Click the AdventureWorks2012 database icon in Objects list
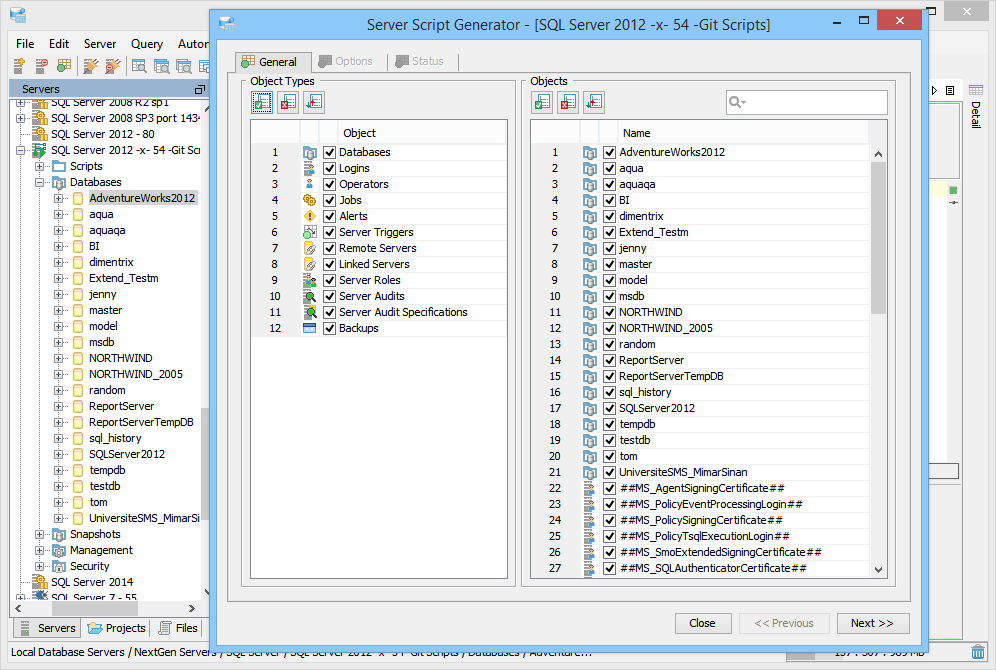 pyautogui.click(x=590, y=152)
